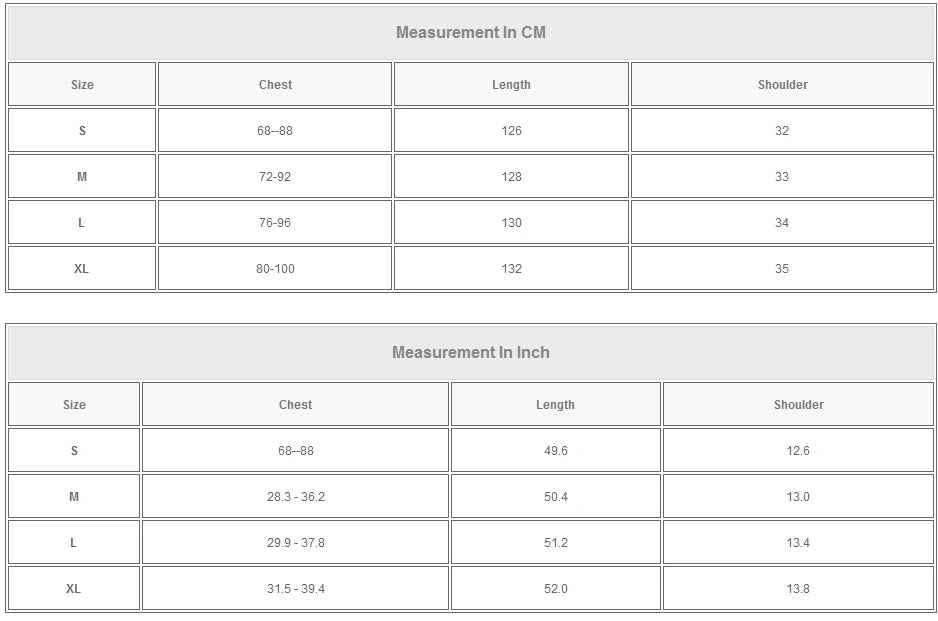Image resolution: width=938 pixels, height=621 pixels.
Task: Click the shoulder value 35
Action: tap(782, 269)
